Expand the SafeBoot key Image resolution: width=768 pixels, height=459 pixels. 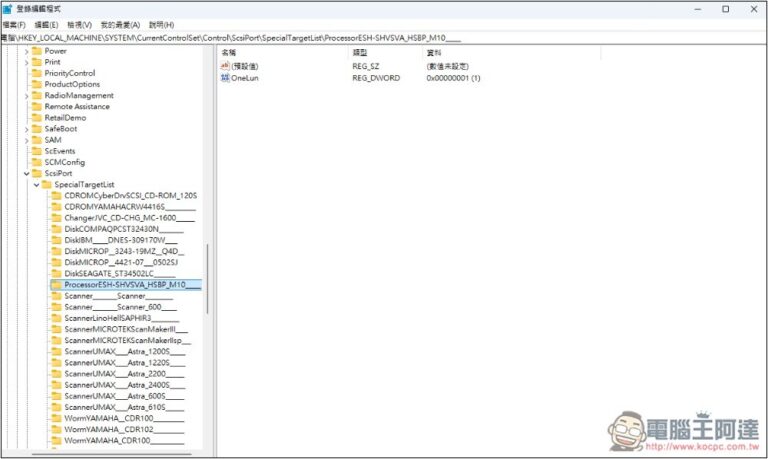pos(27,129)
